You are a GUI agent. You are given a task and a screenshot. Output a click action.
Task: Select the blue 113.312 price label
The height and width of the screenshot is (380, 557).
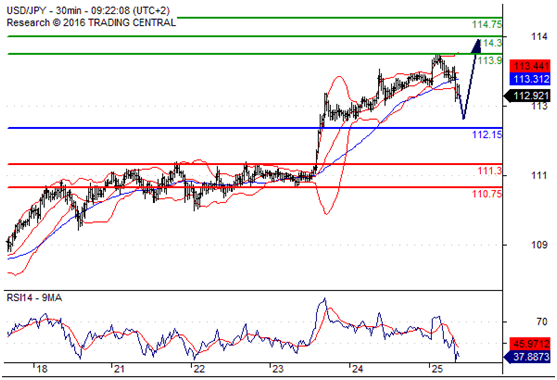coord(530,79)
